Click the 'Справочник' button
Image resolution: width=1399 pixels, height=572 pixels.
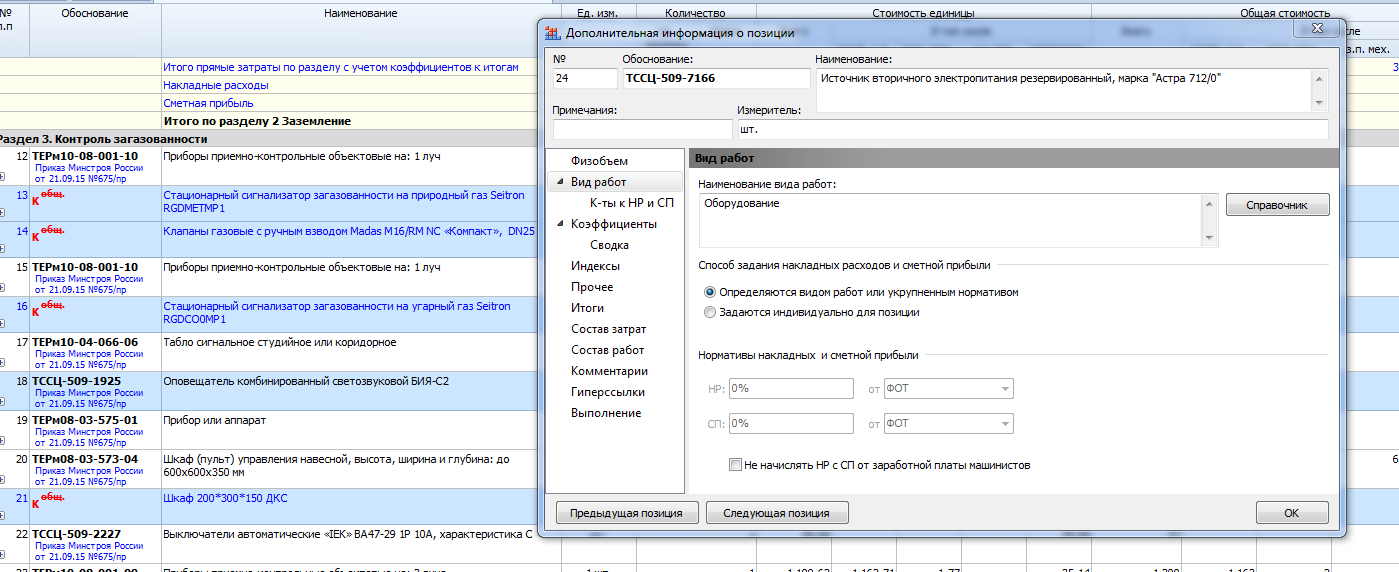click(x=1277, y=205)
